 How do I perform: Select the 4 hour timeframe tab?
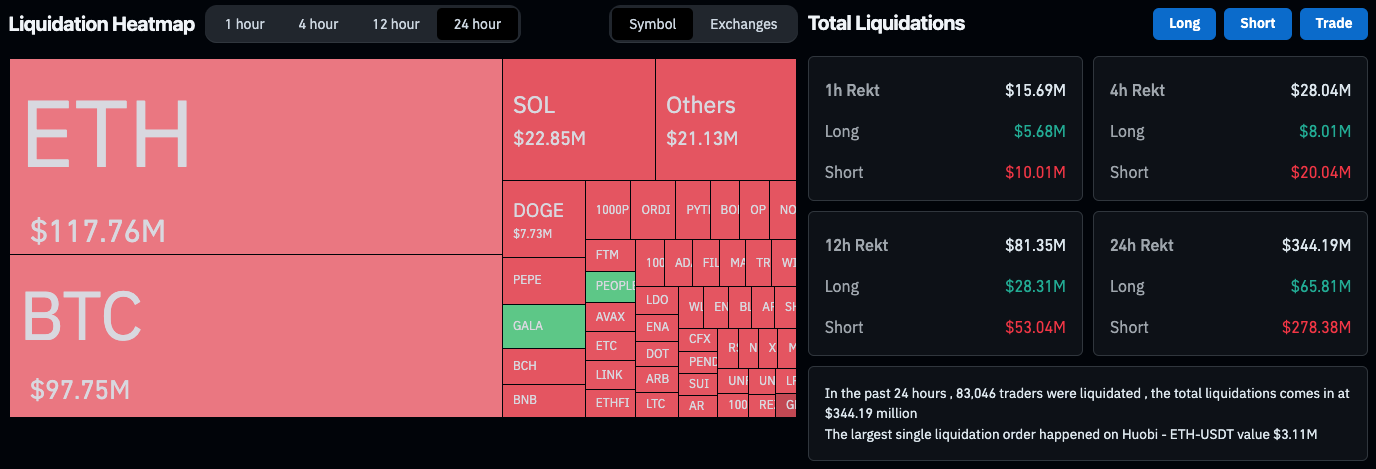[318, 24]
